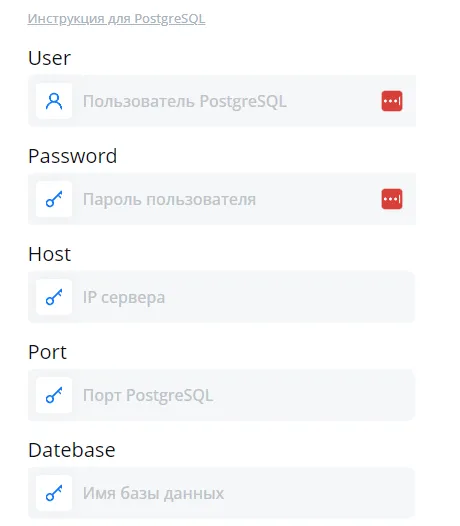The height and width of the screenshot is (526, 460).
Task: Focus the Пользователь PostgreSQL input field
Action: [222, 101]
